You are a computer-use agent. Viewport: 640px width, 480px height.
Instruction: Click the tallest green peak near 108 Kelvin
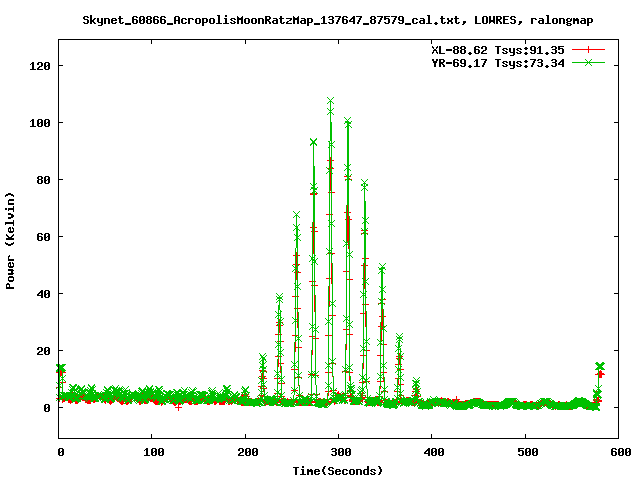[x=331, y=101]
